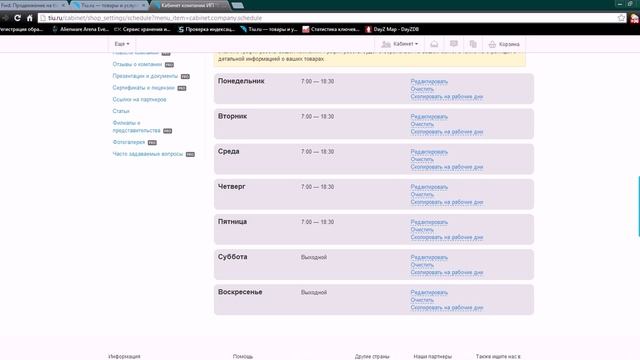Switch to the first Fwd: browser tab
The image size is (640, 360).
point(33,5)
